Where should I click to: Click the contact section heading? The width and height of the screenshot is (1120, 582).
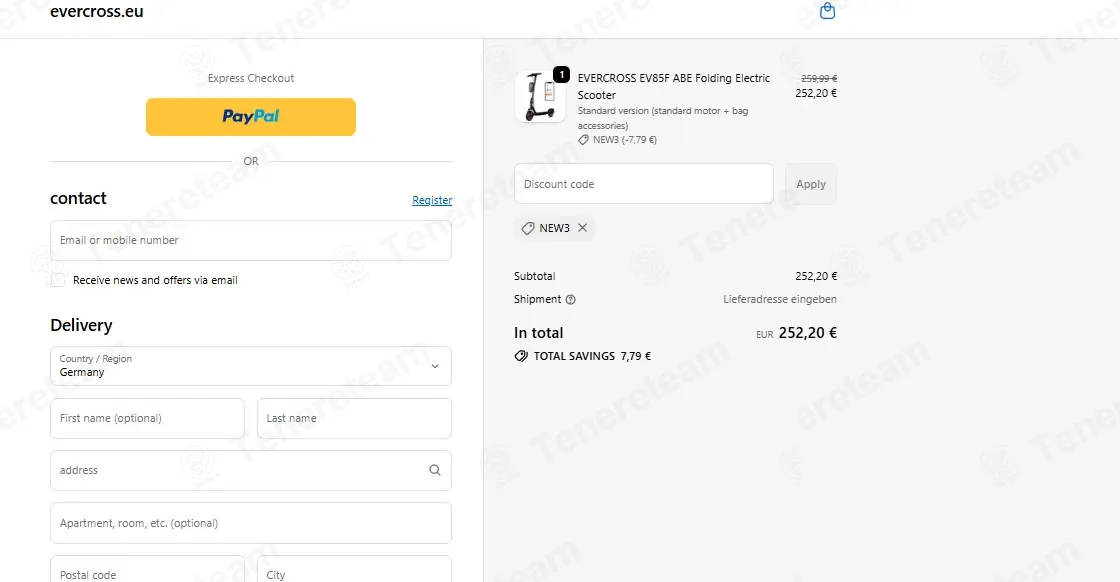[x=78, y=199]
